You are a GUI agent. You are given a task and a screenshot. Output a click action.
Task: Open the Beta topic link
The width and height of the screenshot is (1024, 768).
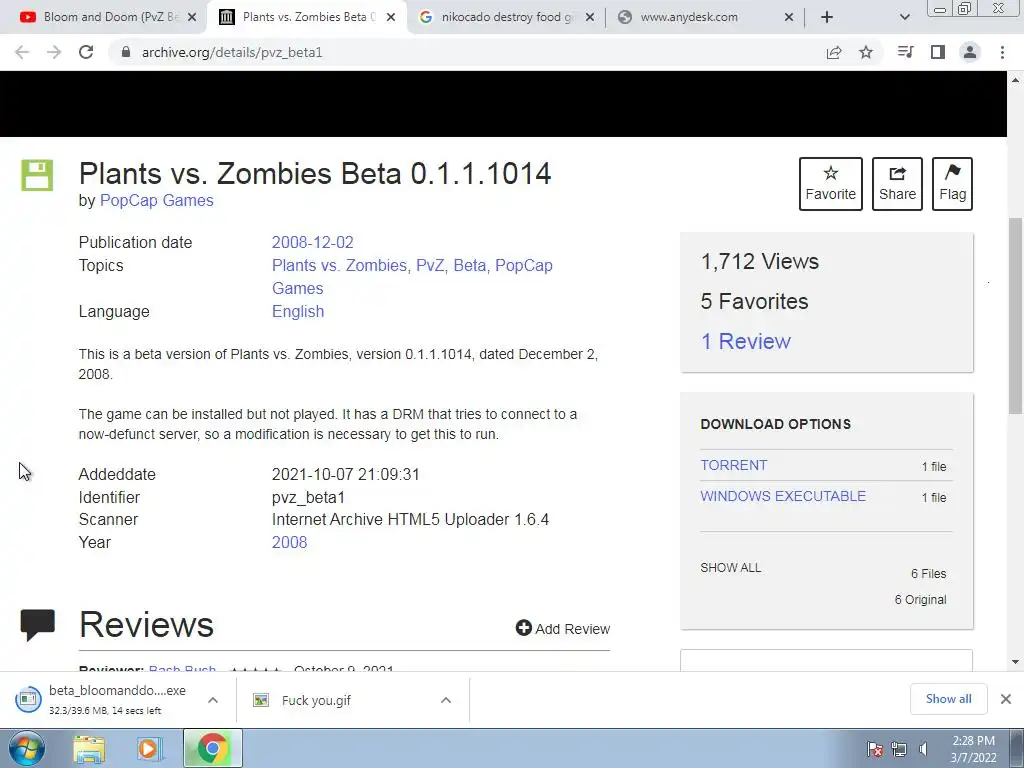tap(470, 265)
